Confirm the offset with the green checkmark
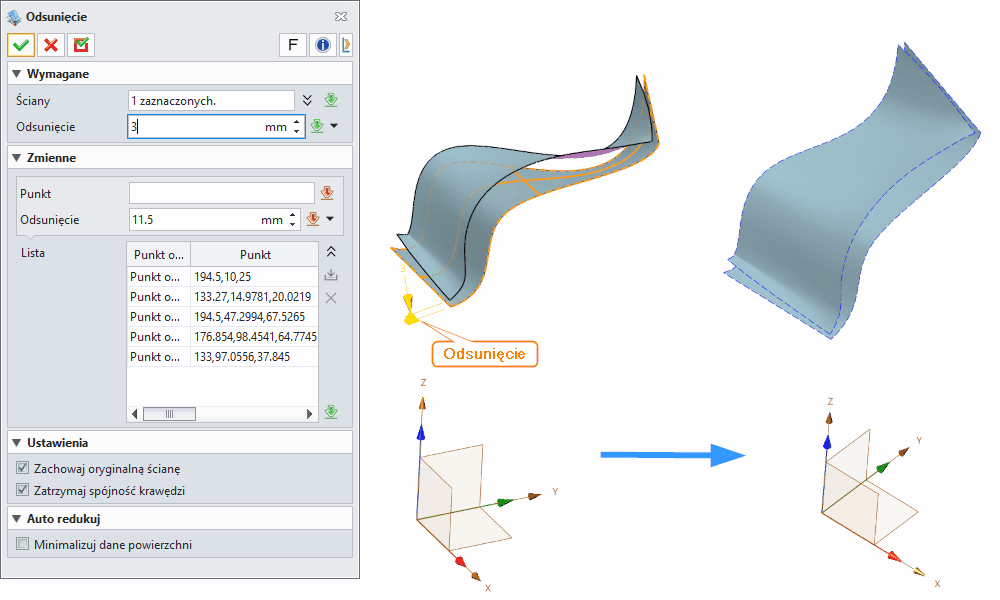Screen dimensions: 1000x600 20,44
